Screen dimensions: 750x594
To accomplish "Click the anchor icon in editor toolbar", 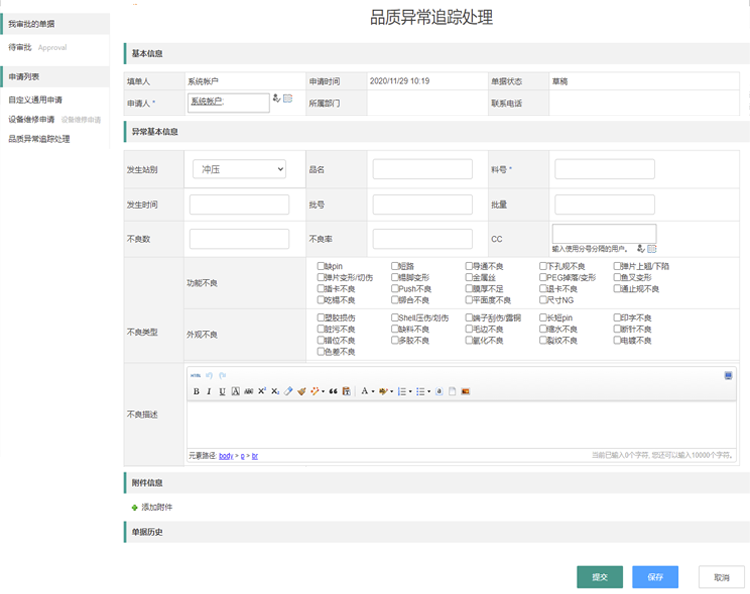I will [x=439, y=391].
